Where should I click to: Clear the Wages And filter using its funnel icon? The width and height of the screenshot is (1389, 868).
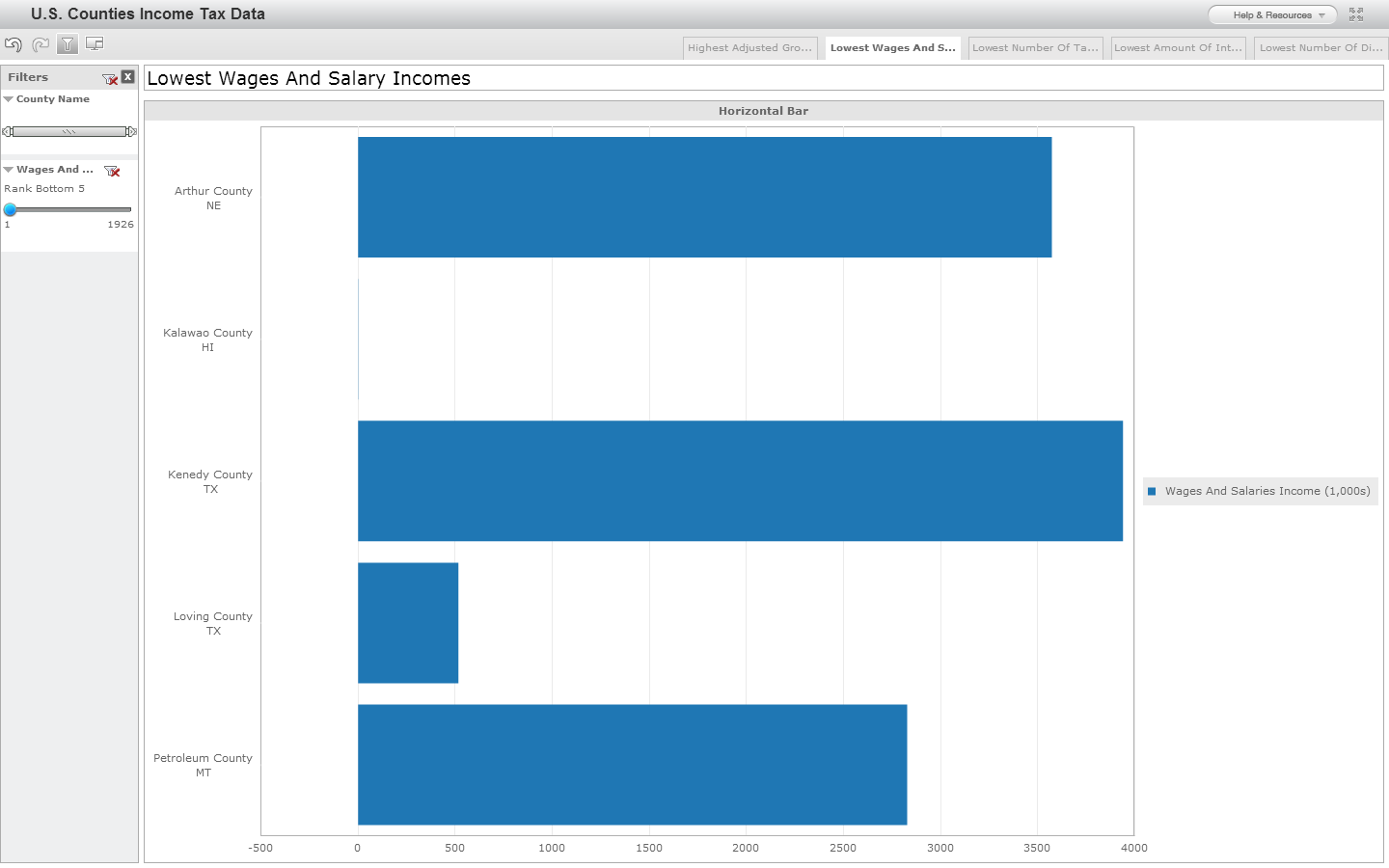[x=112, y=171]
